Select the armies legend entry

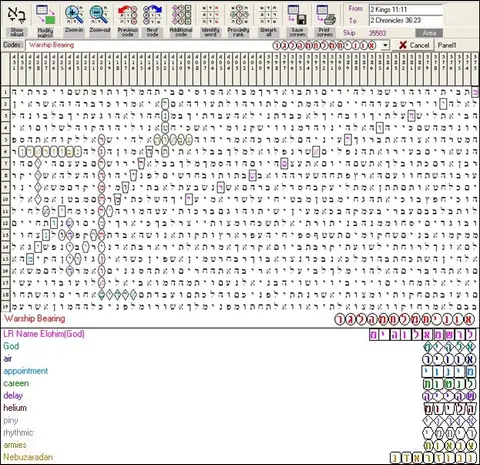pos(15,445)
